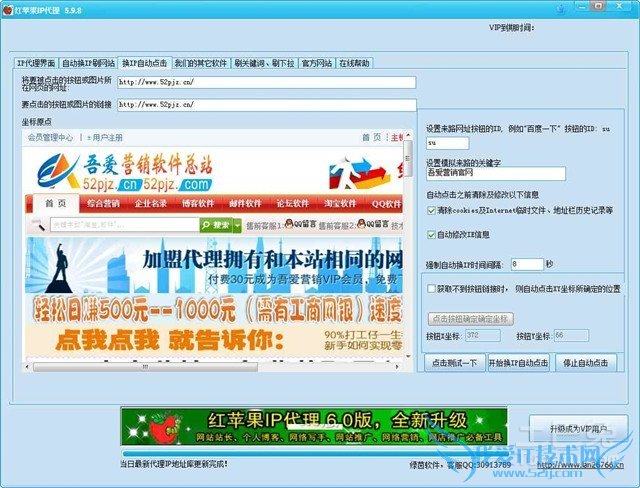Click the 点击按钮确定确定坐标 button
The image size is (640, 488).
(x=470, y=319)
